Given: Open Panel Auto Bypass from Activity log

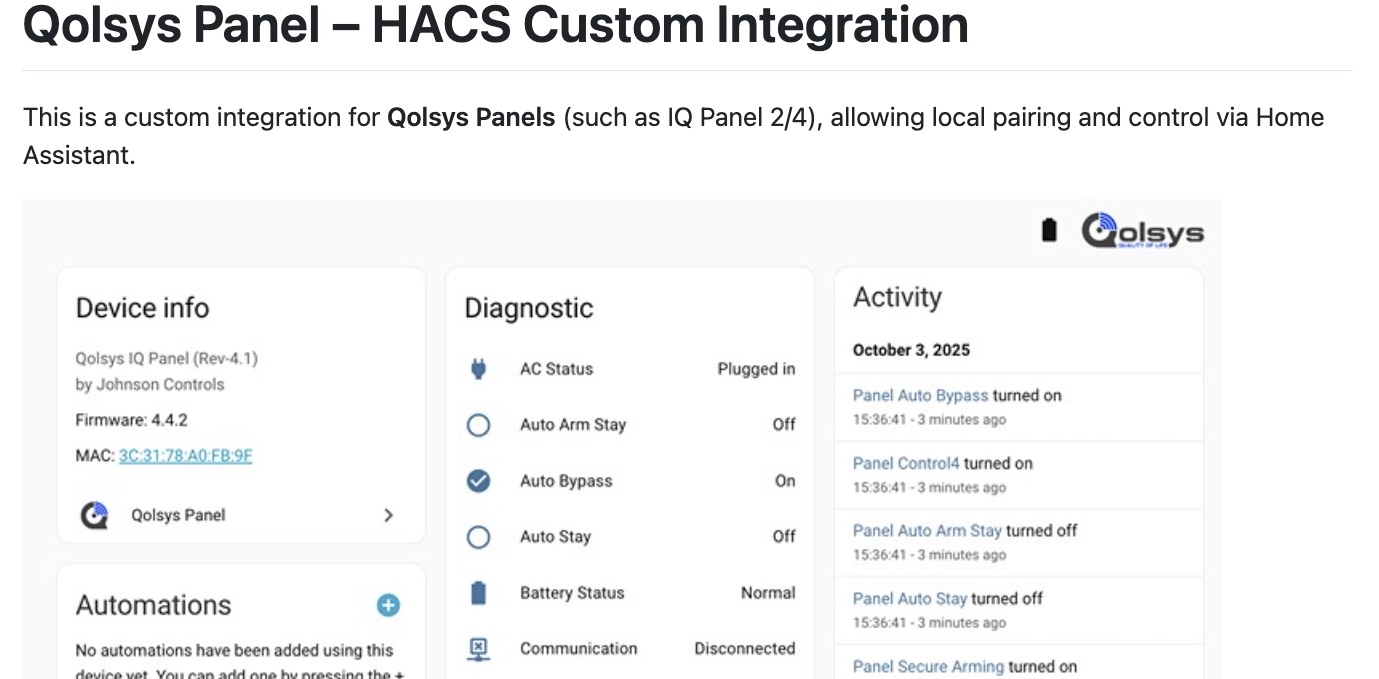Looking at the screenshot, I should pyautogui.click(x=919, y=395).
